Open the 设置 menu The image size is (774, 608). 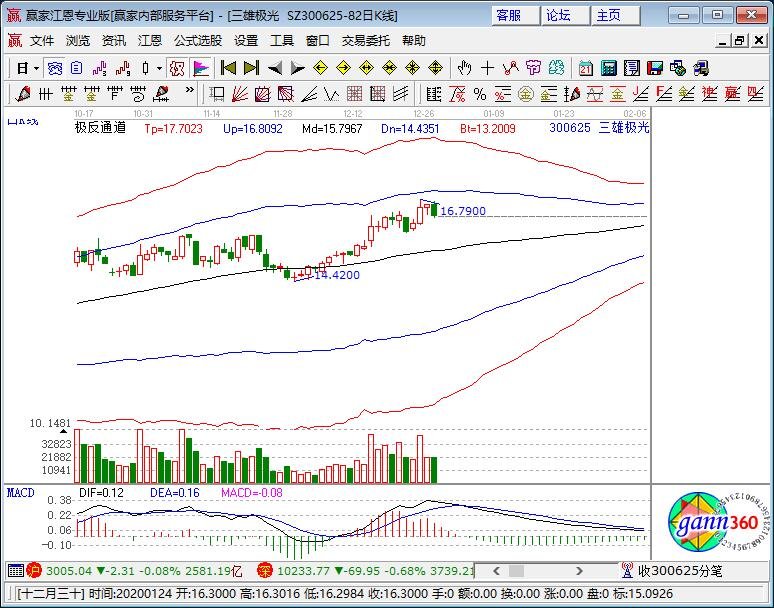coord(246,40)
